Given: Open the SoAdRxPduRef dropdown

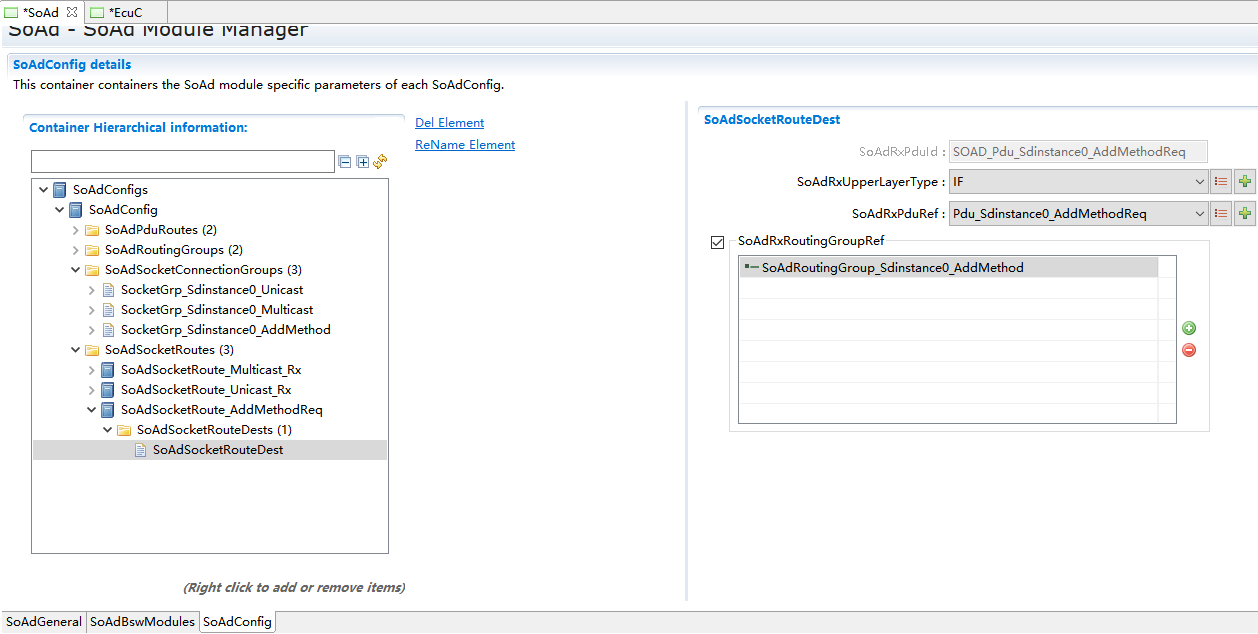Looking at the screenshot, I should (1200, 214).
